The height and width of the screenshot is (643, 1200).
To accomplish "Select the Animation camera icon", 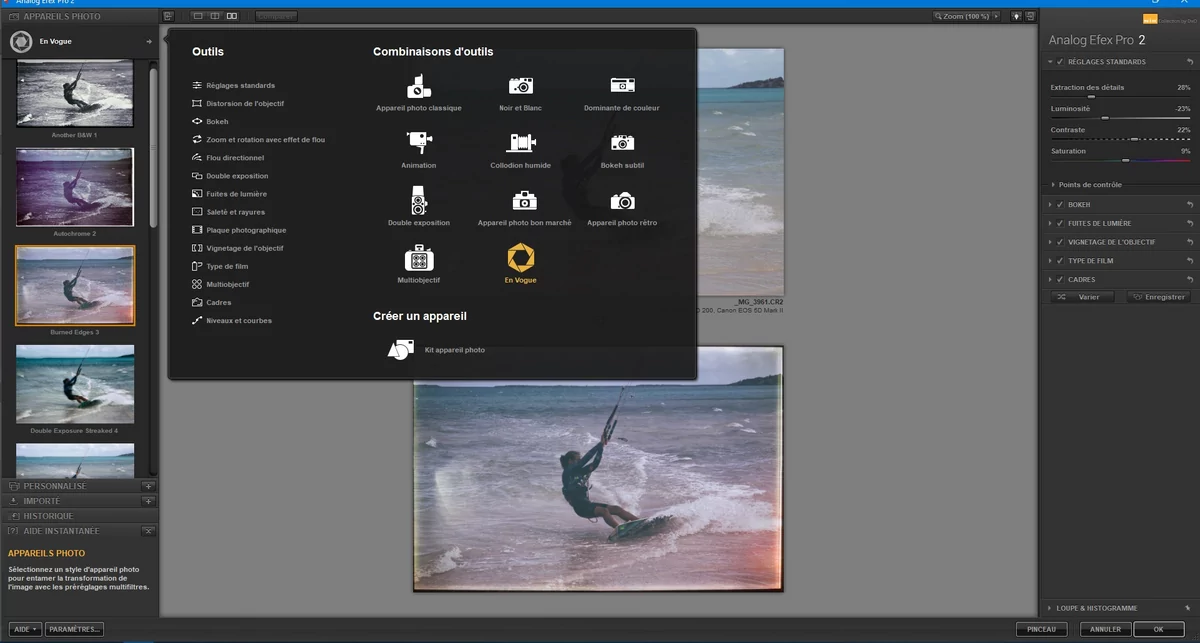I will coord(418,143).
